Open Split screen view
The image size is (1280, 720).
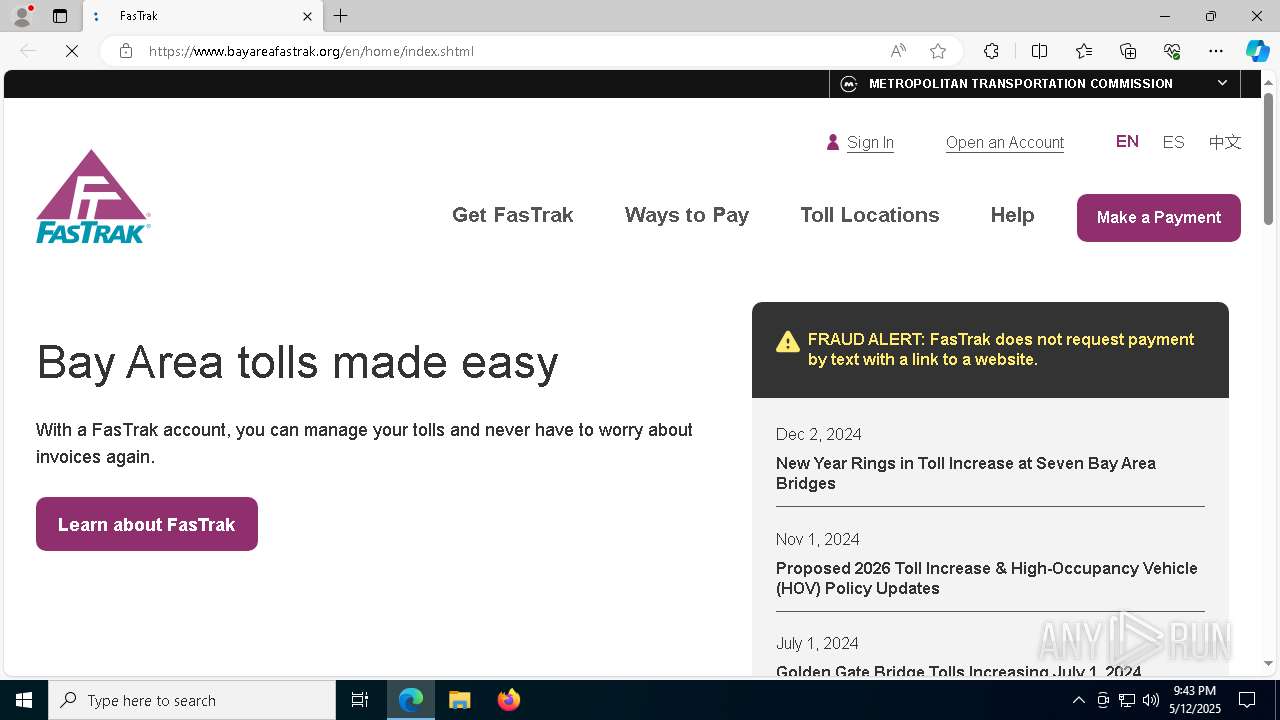click(x=1039, y=51)
